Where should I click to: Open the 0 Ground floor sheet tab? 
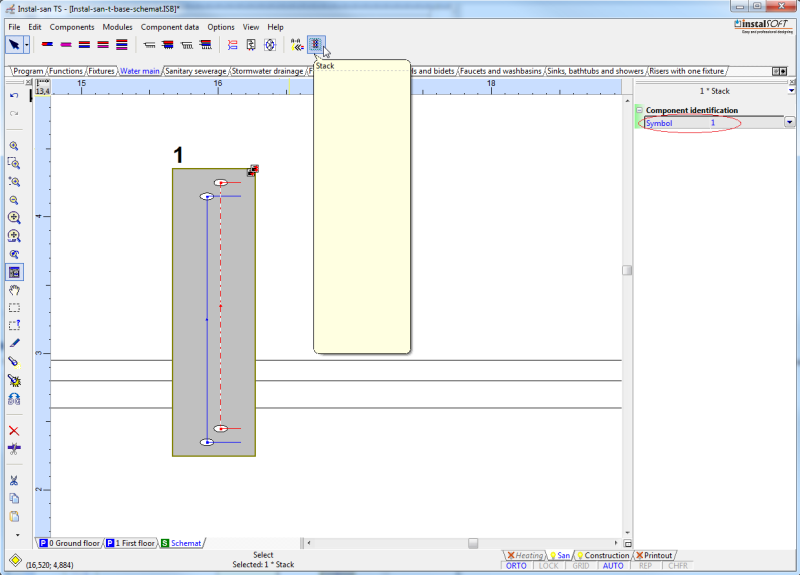[69, 543]
